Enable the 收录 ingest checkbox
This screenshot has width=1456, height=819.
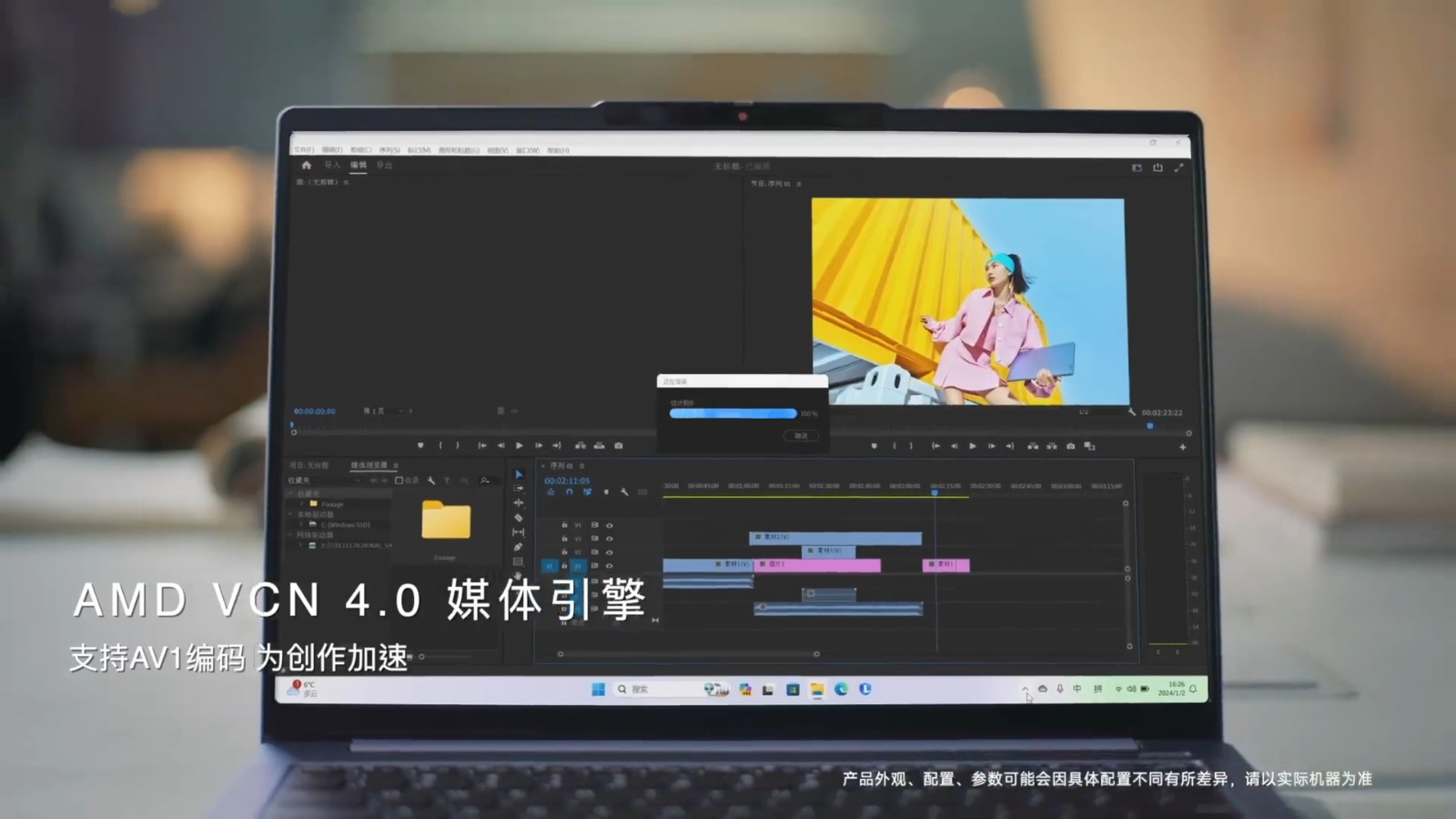click(x=399, y=480)
